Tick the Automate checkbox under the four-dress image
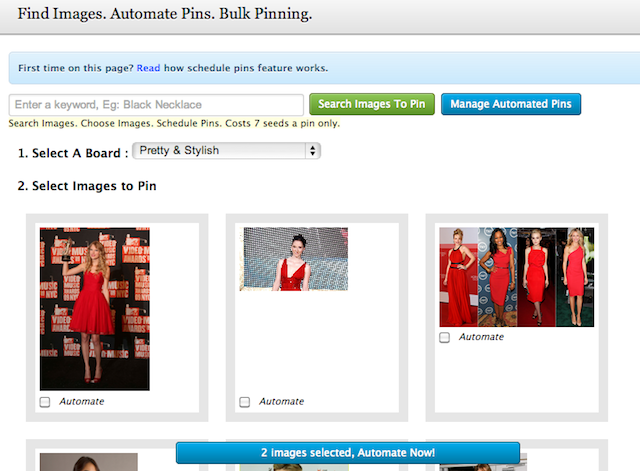This screenshot has width=640, height=471. pyautogui.click(x=445, y=338)
